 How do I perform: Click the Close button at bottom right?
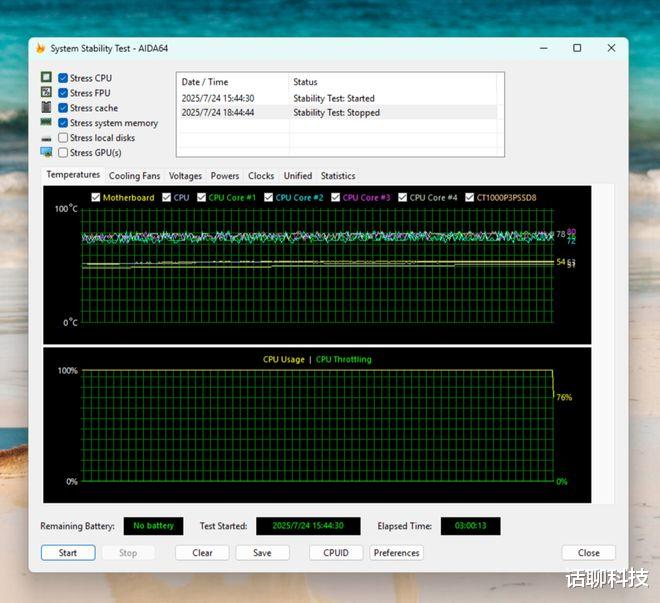(588, 553)
